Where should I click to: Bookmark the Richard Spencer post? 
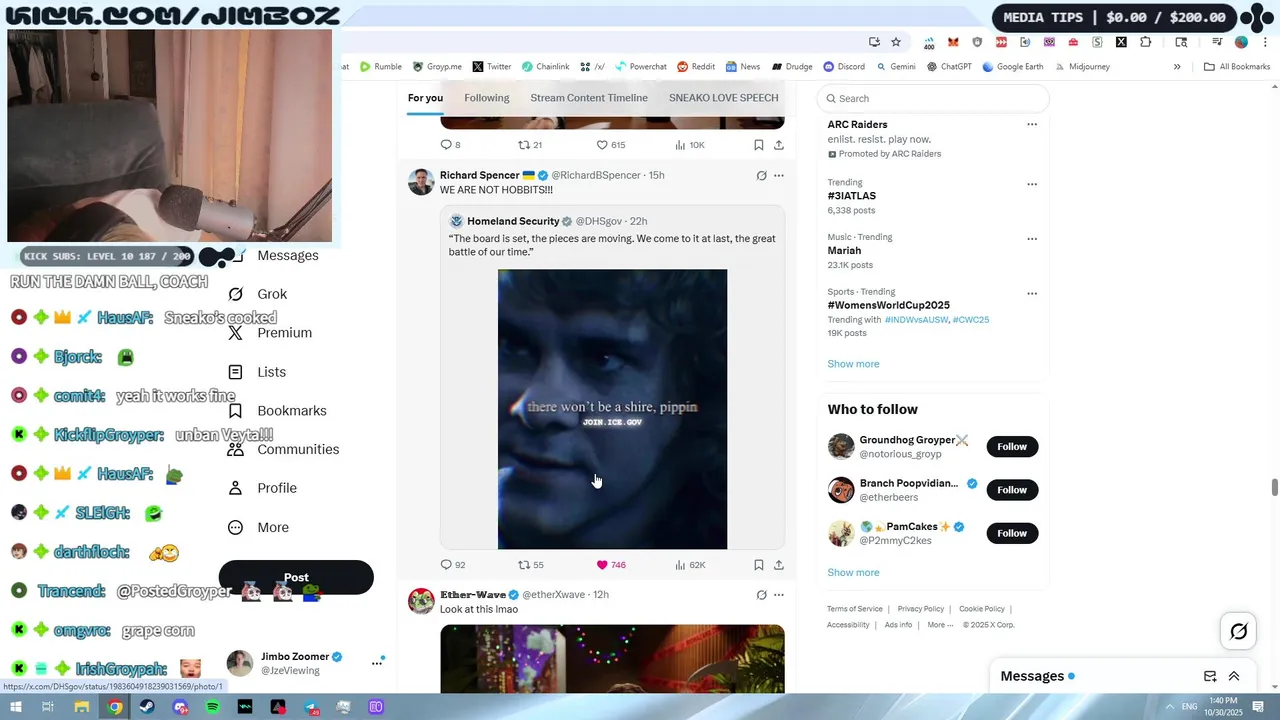pyautogui.click(x=759, y=565)
